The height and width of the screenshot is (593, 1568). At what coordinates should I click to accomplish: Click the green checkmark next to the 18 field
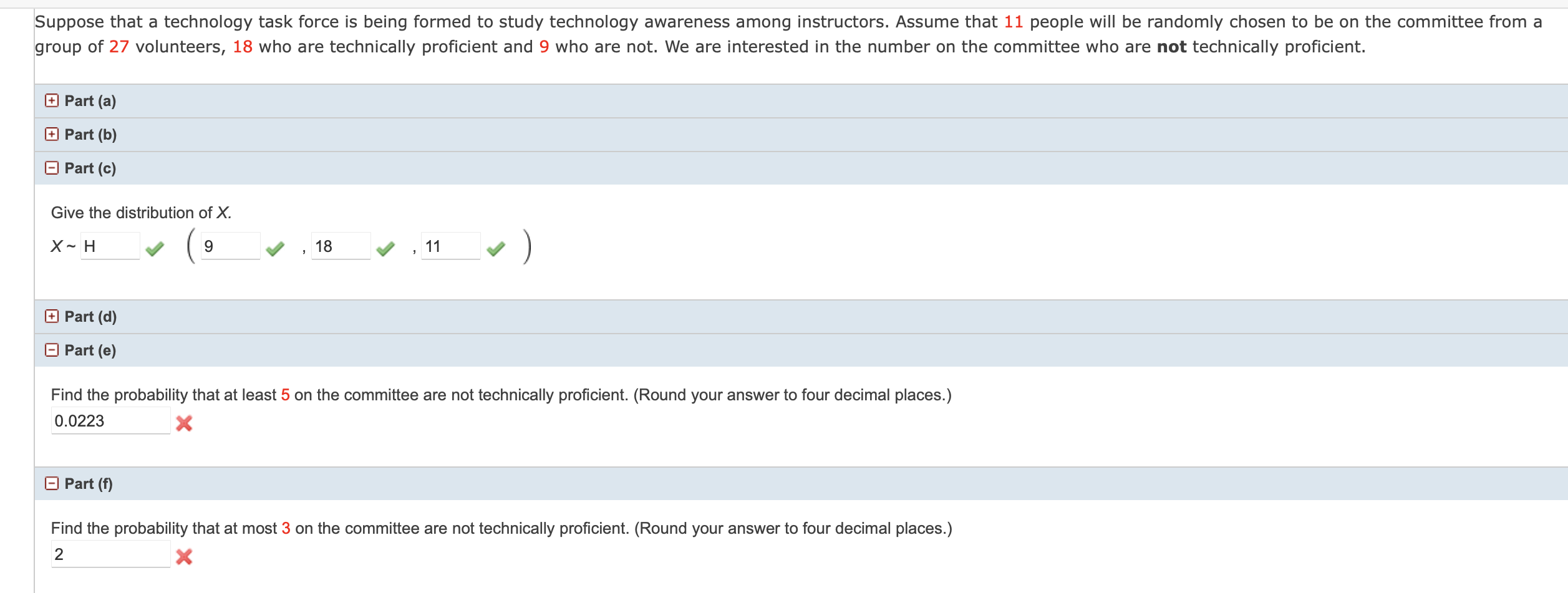385,247
